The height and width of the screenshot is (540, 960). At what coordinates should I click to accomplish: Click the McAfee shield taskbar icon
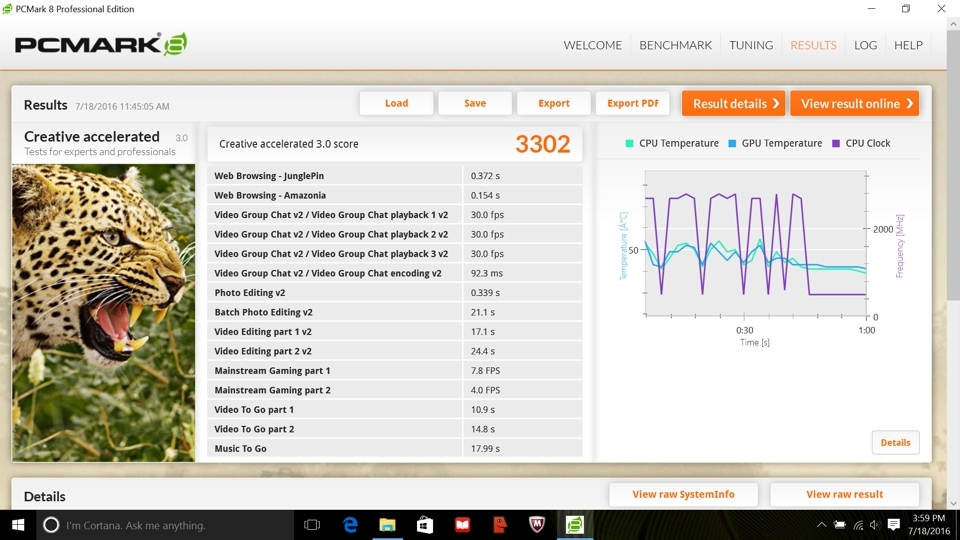coord(537,525)
